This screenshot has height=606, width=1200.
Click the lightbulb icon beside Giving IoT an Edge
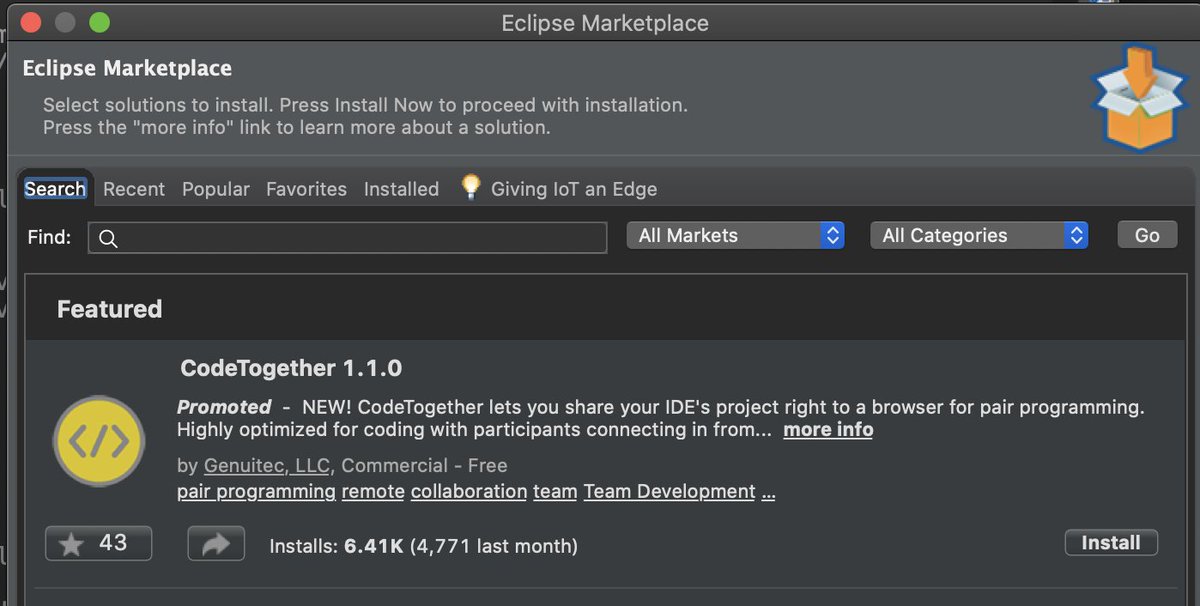pyautogui.click(x=471, y=187)
